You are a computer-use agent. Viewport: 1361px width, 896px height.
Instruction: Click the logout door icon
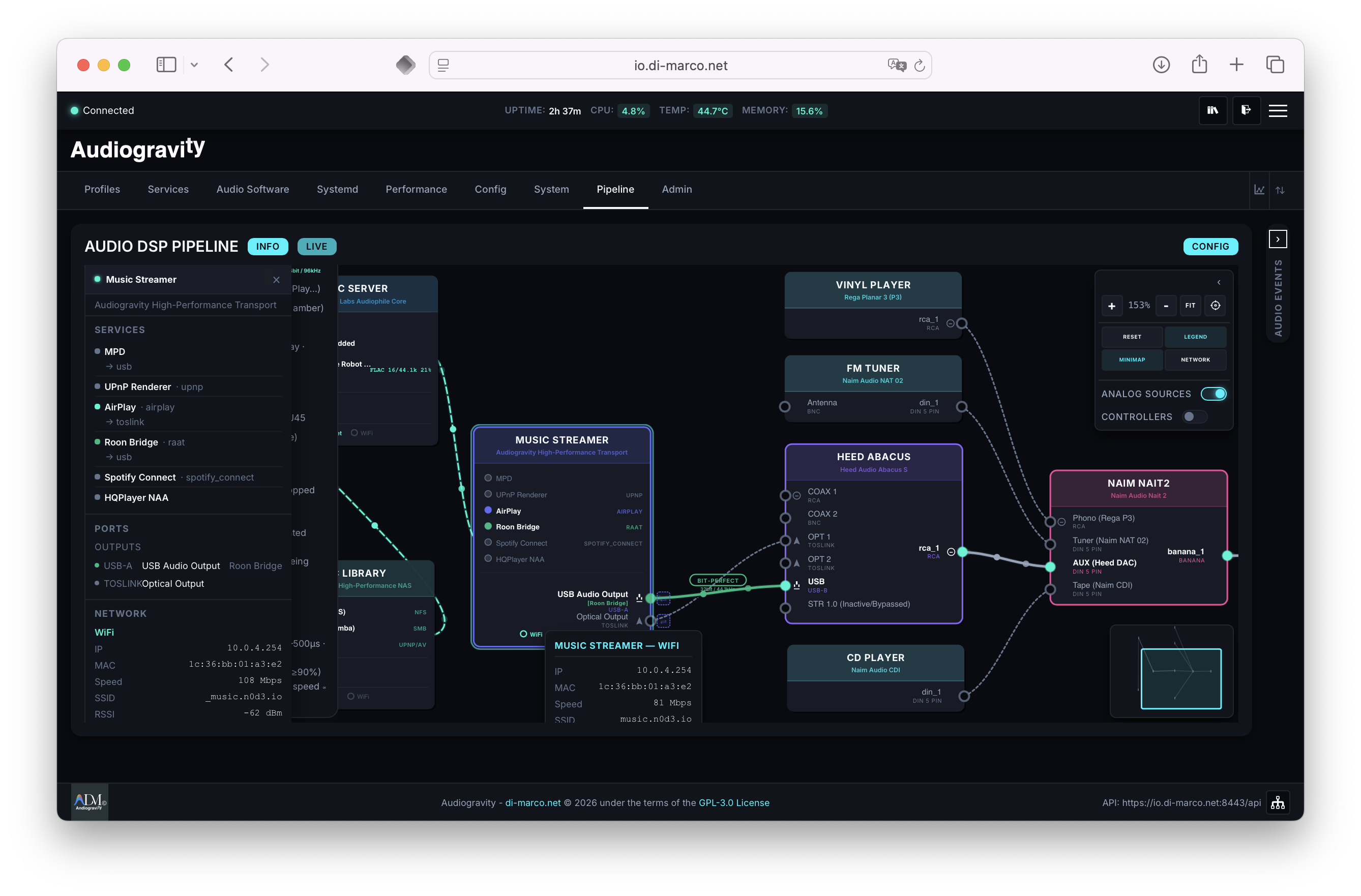1247,110
